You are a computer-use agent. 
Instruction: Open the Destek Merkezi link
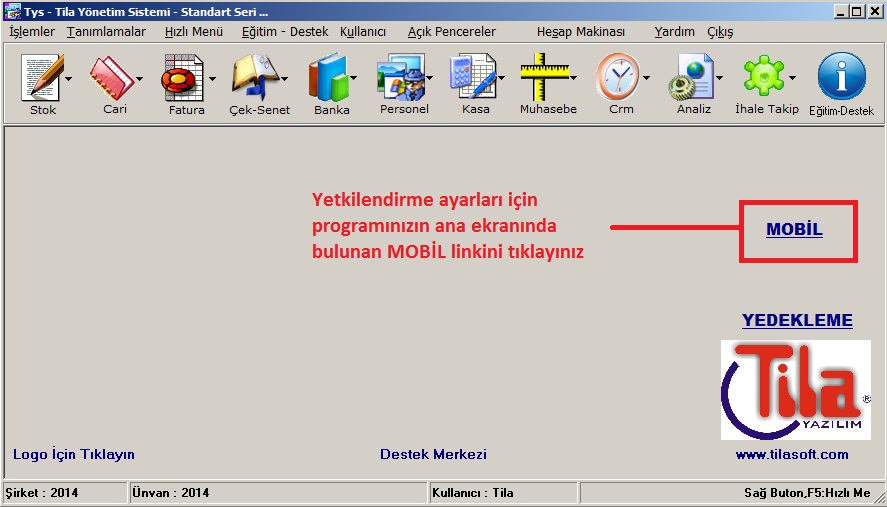click(x=433, y=454)
